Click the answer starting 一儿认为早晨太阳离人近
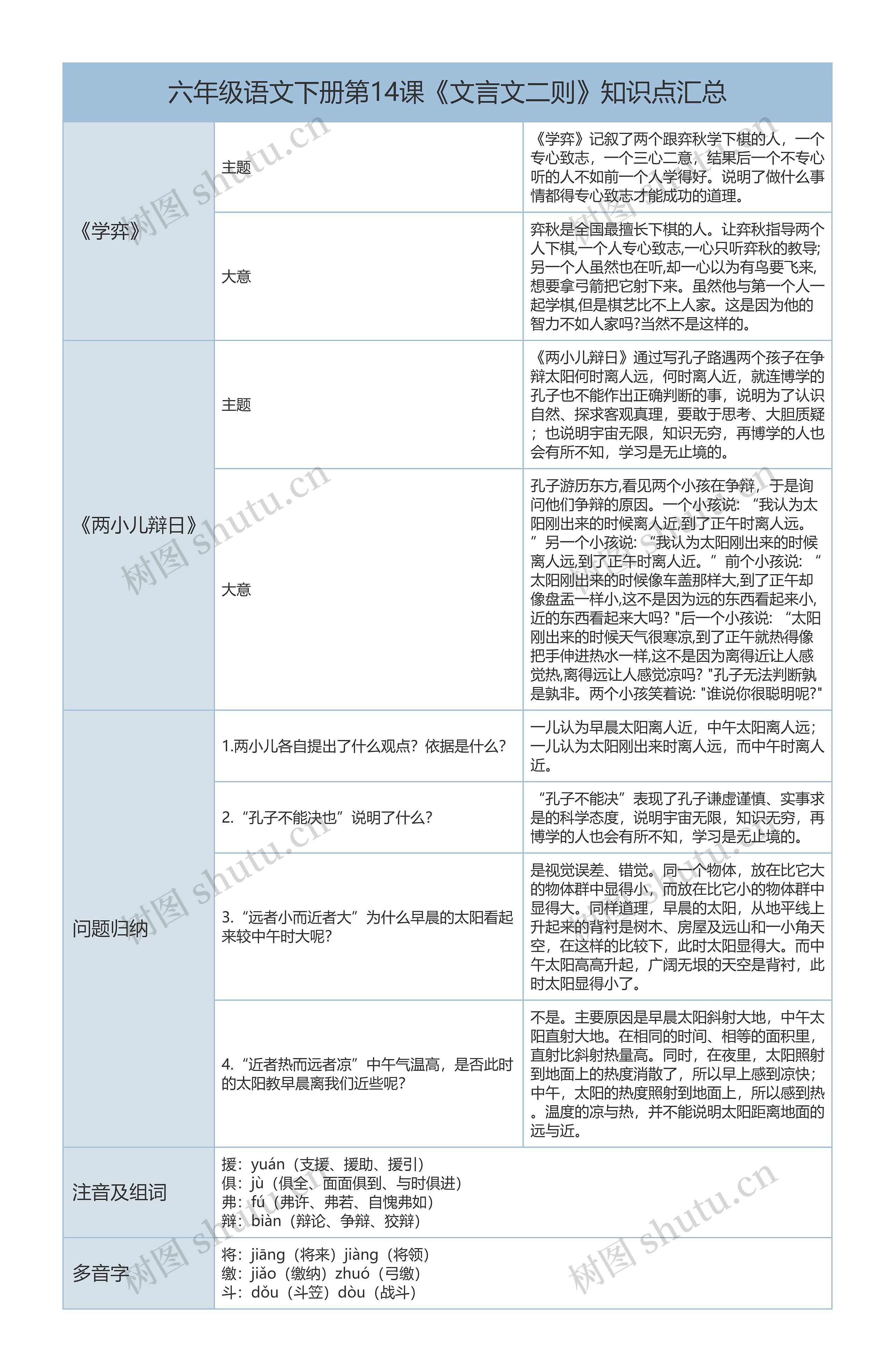Viewport: 895px width, 1372px height. pyautogui.click(x=678, y=746)
